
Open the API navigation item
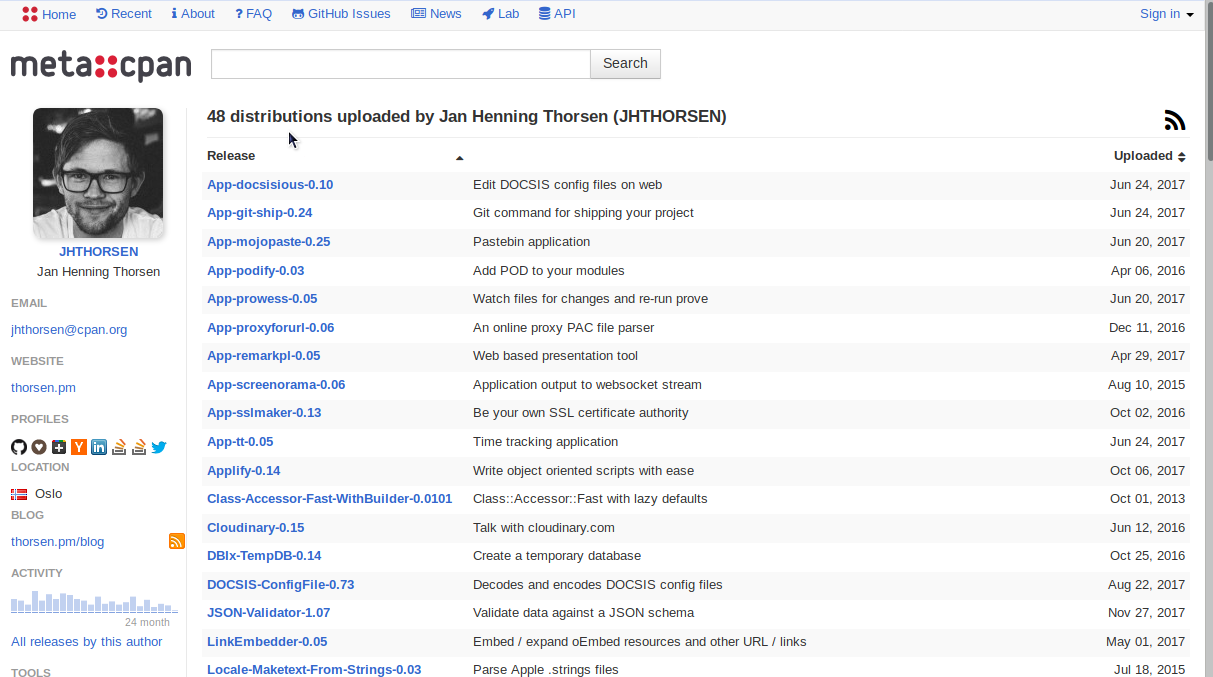pos(557,14)
